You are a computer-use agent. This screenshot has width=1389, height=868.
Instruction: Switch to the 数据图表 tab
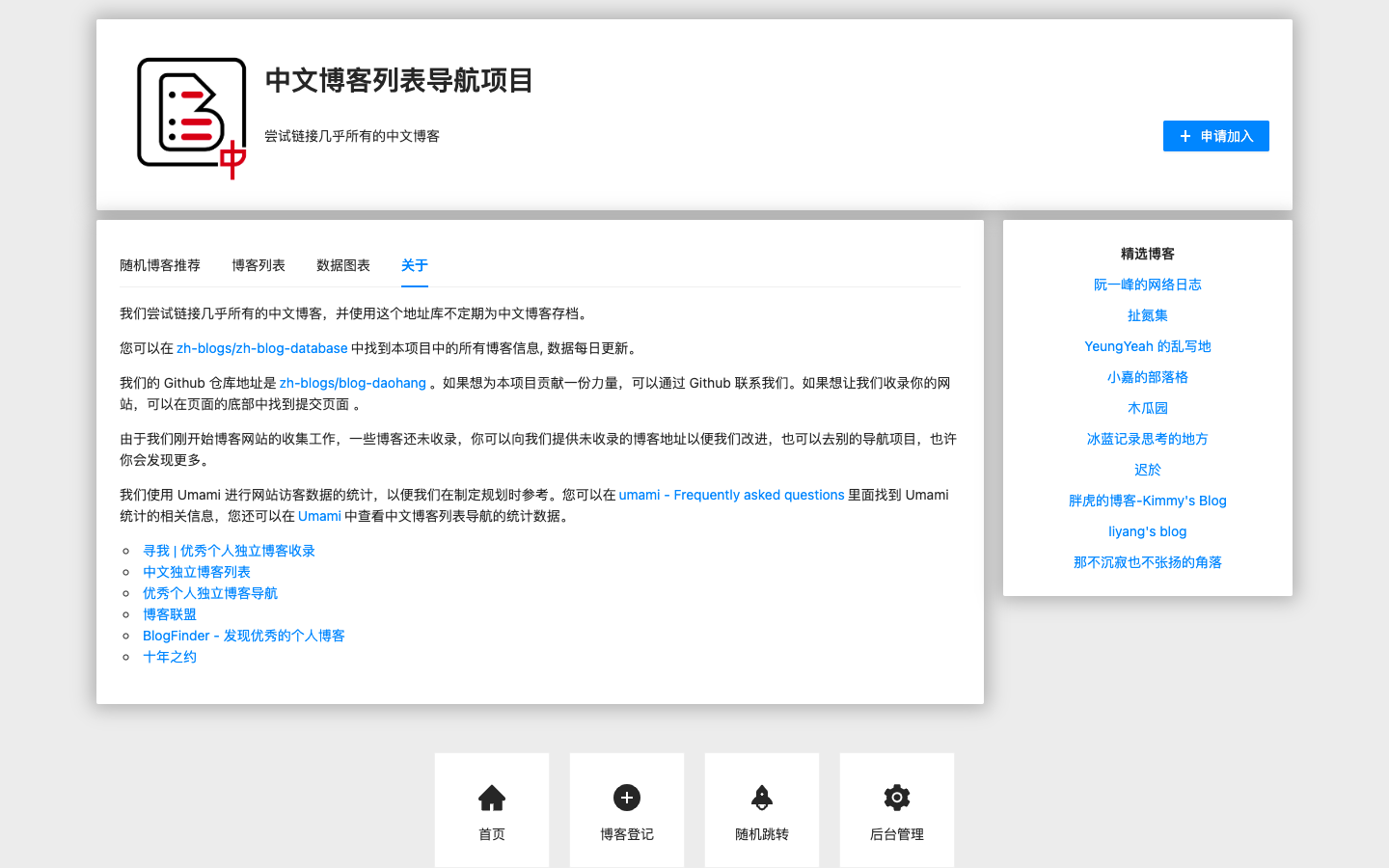pos(342,265)
